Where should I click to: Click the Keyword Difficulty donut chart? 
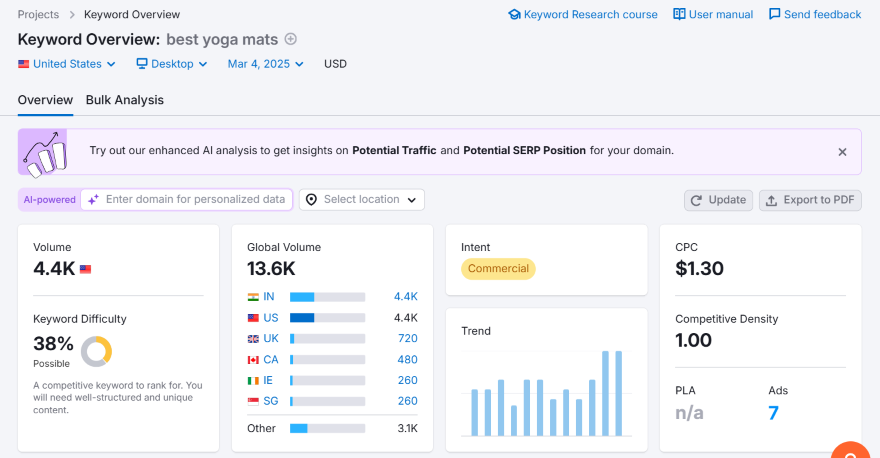[97, 351]
